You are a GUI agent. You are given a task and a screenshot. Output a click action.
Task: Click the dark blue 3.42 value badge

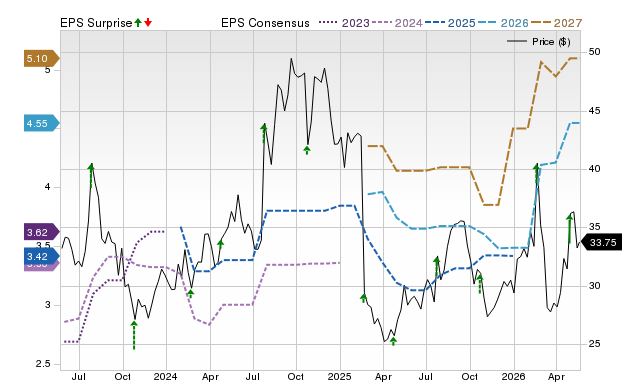42,256
